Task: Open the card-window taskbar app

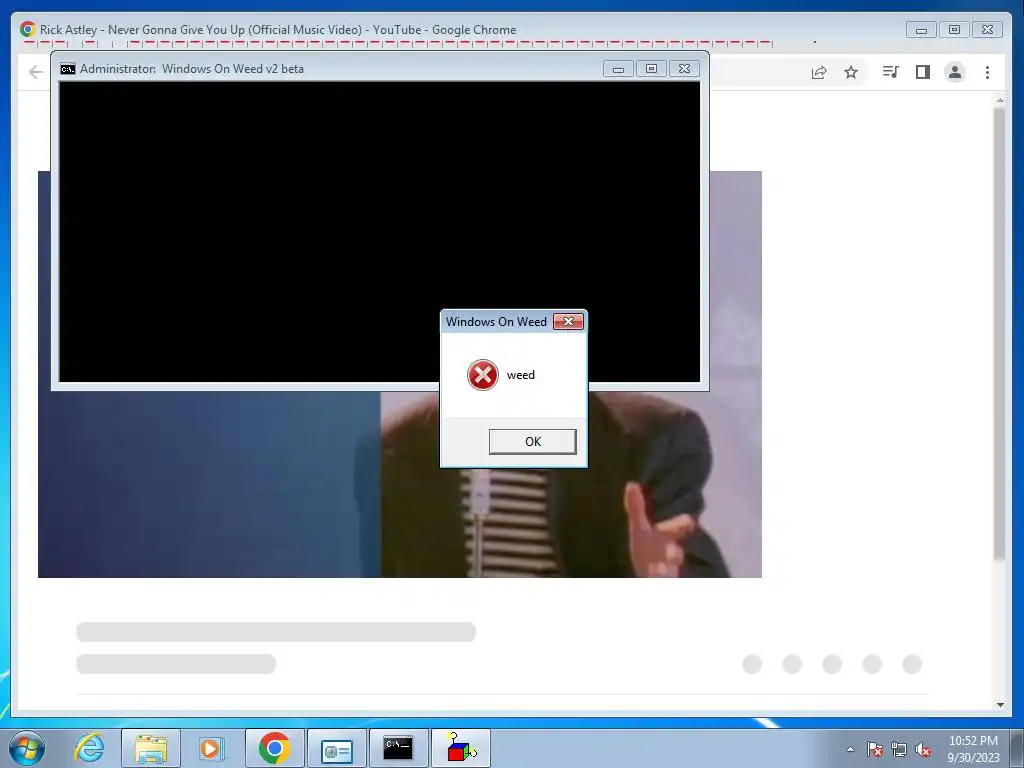Action: point(336,748)
